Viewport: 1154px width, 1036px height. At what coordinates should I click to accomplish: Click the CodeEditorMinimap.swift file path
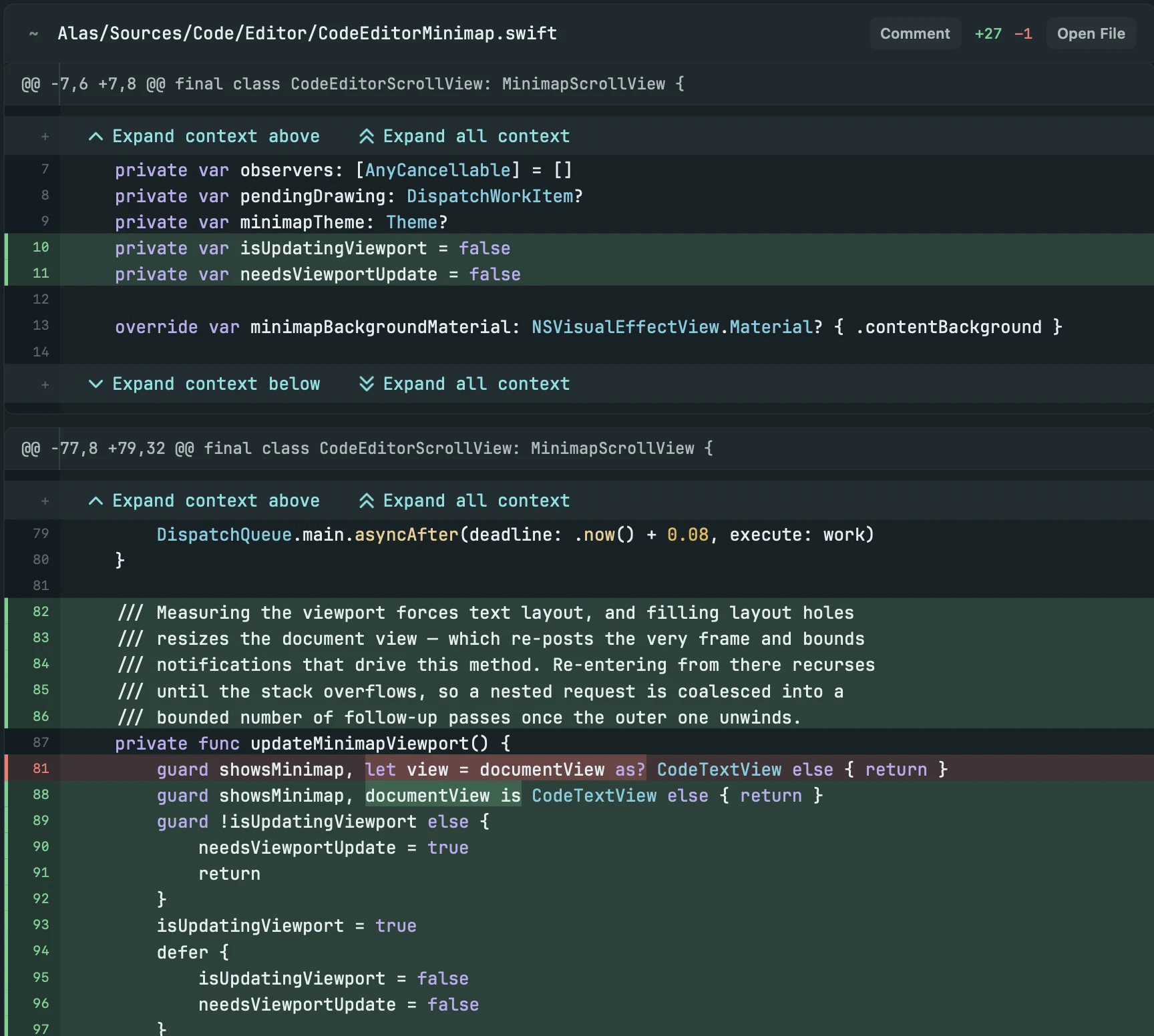coord(307,33)
